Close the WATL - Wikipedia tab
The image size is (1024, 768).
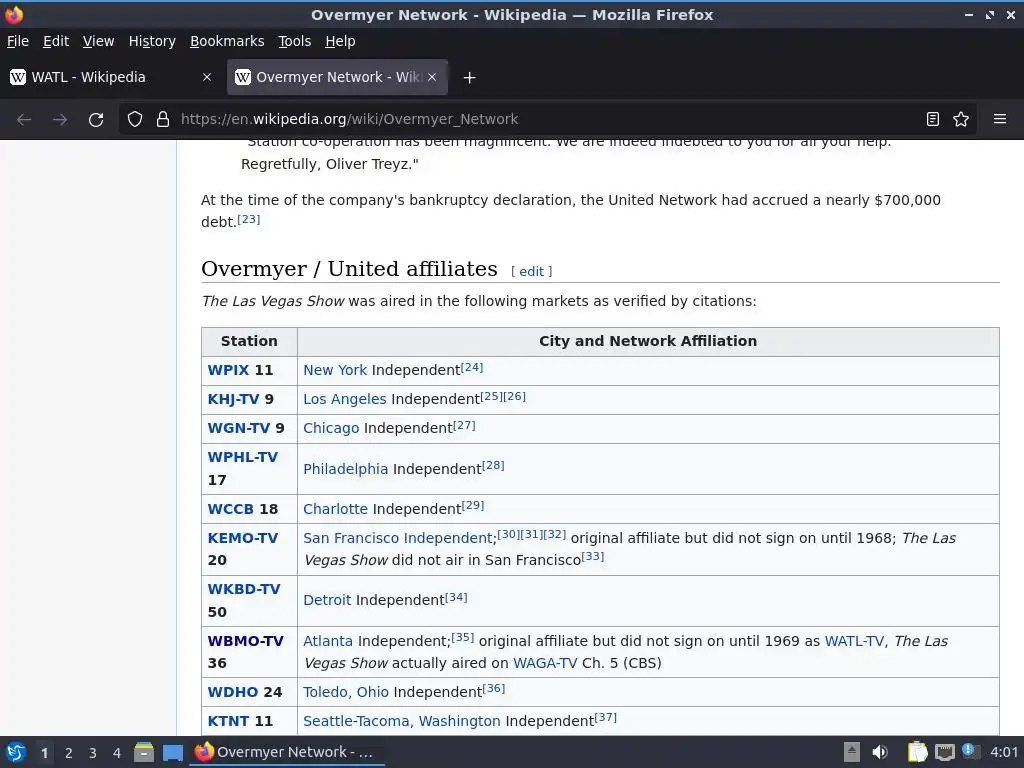tap(207, 77)
